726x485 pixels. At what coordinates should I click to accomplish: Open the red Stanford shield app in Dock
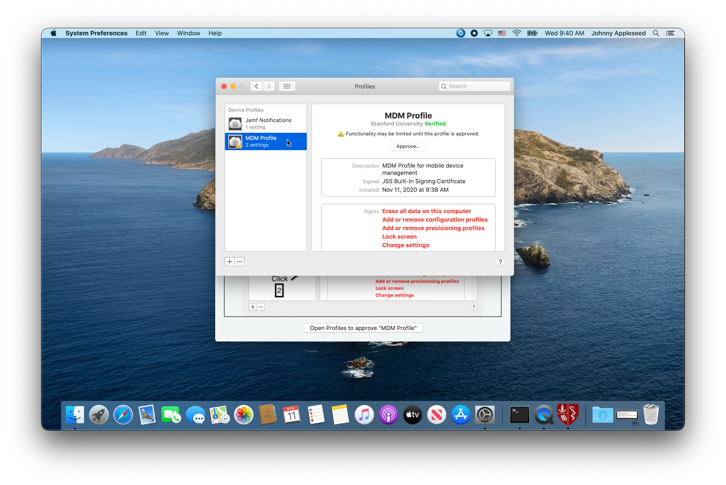(568, 414)
